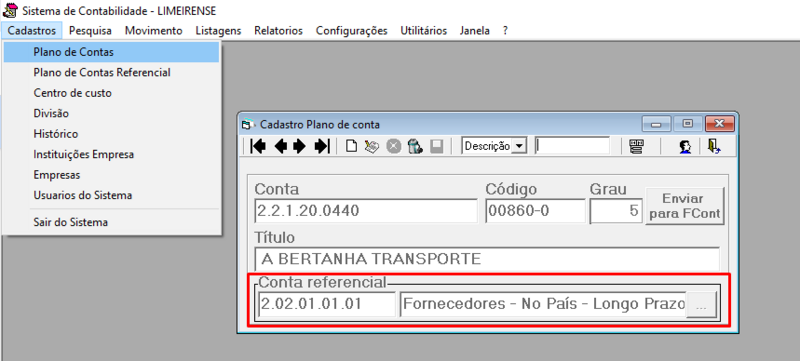Viewport: 800px width, 361px height.
Task: Open the Relatorios menu
Action: [279, 31]
